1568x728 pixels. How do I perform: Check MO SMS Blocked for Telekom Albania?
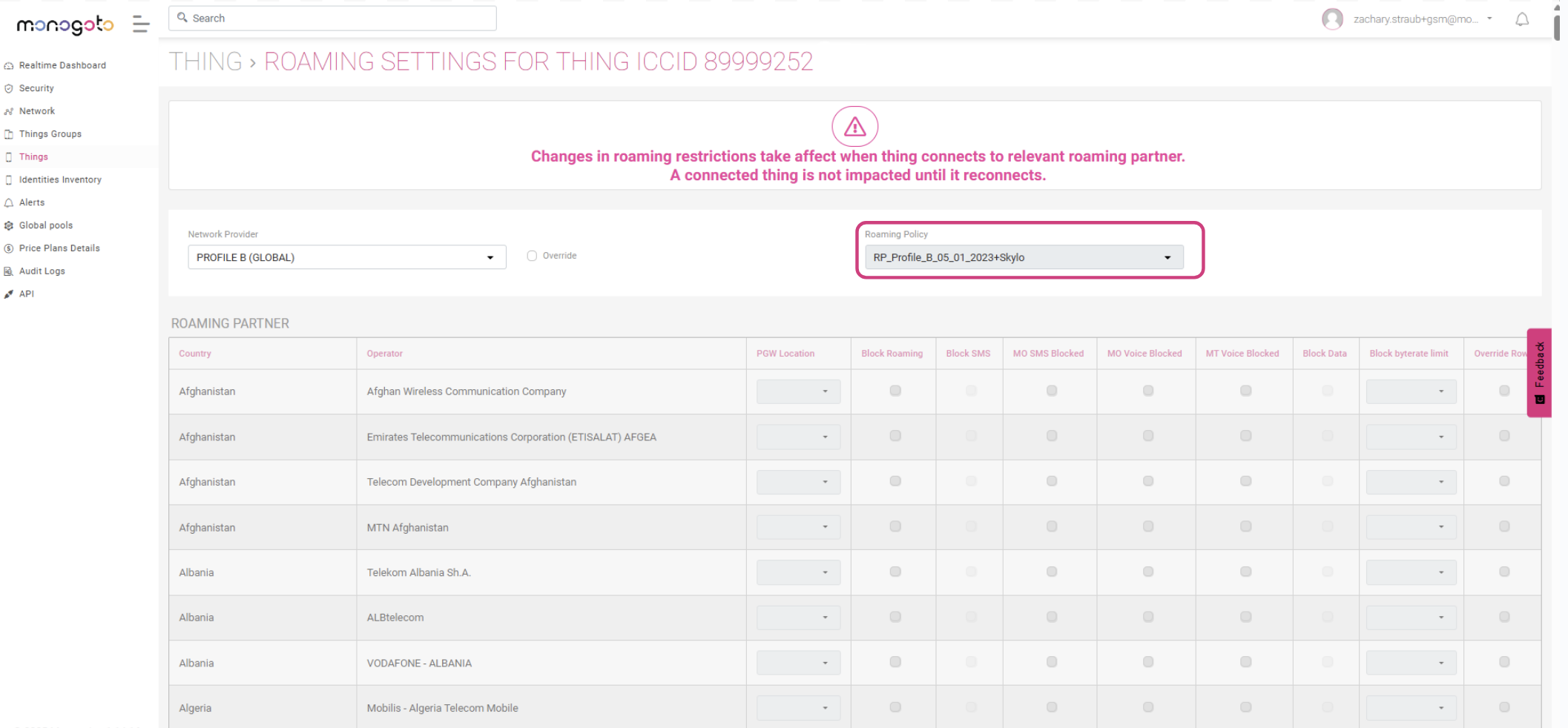pyautogui.click(x=1051, y=572)
